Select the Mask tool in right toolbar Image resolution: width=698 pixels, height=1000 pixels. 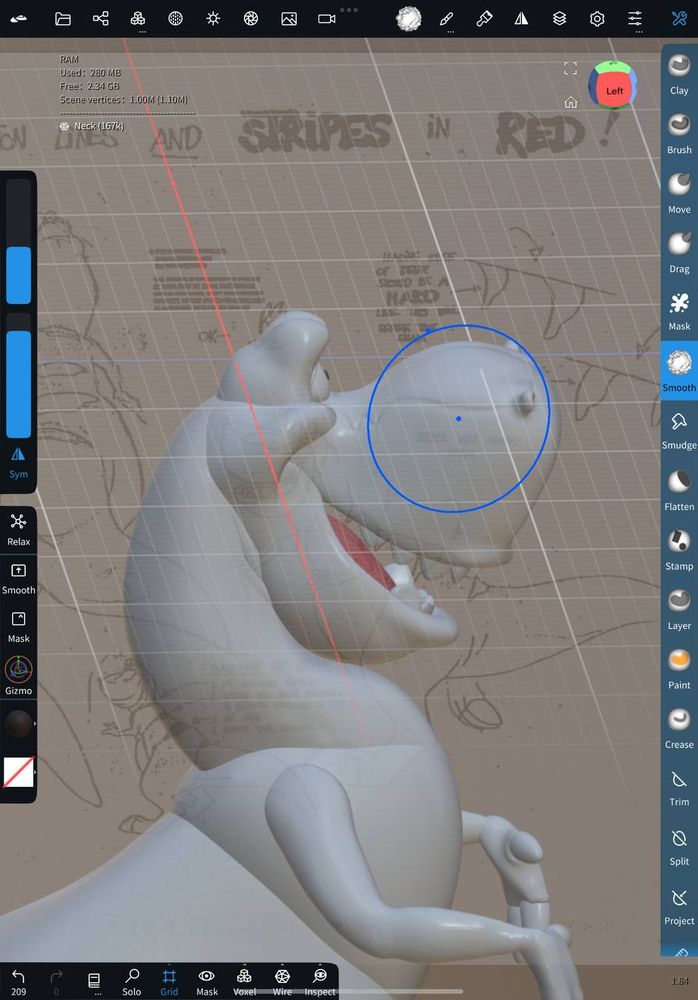pos(679,311)
